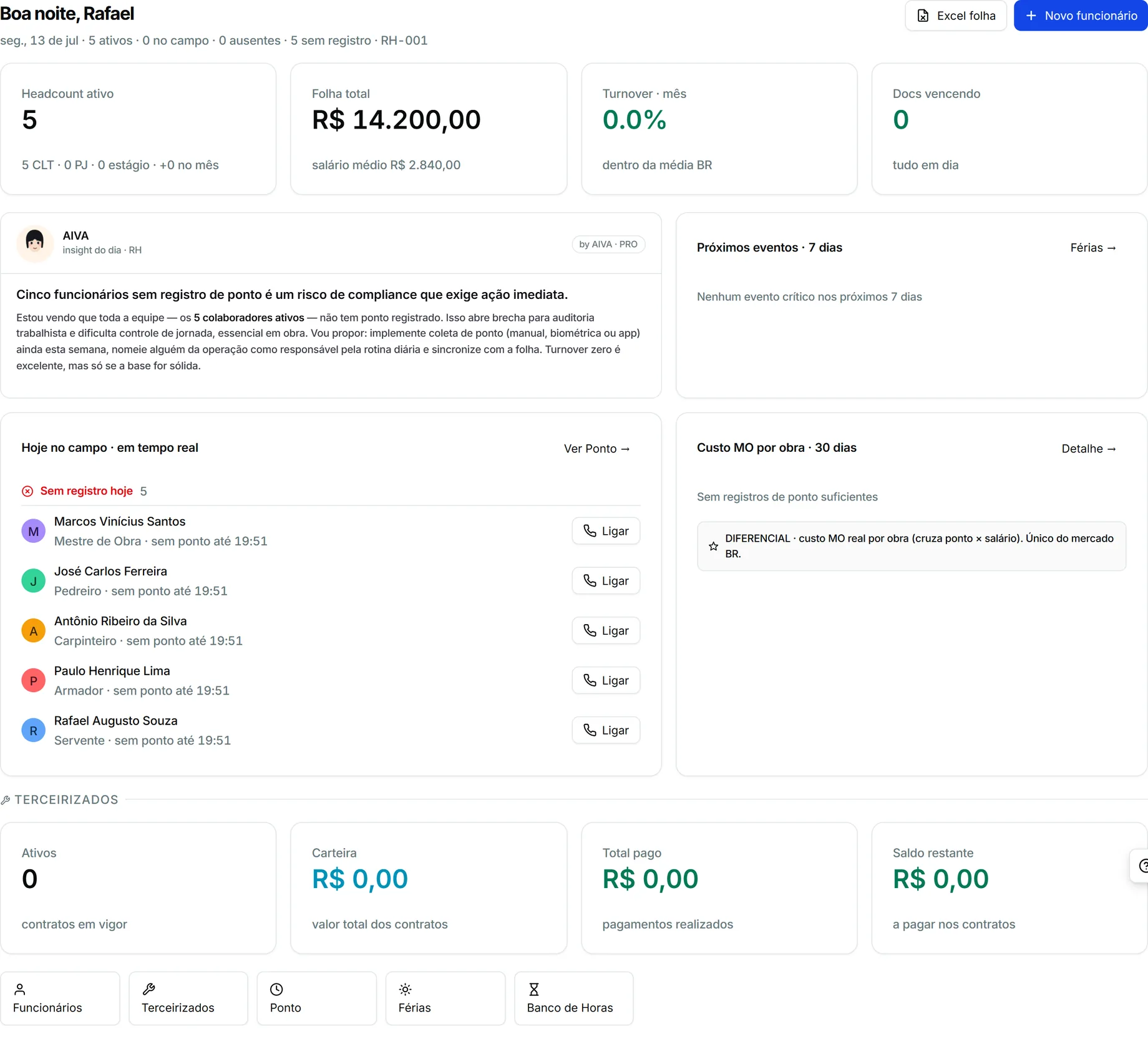Click the phone icon in Marcos's Ligar button

coord(590,531)
